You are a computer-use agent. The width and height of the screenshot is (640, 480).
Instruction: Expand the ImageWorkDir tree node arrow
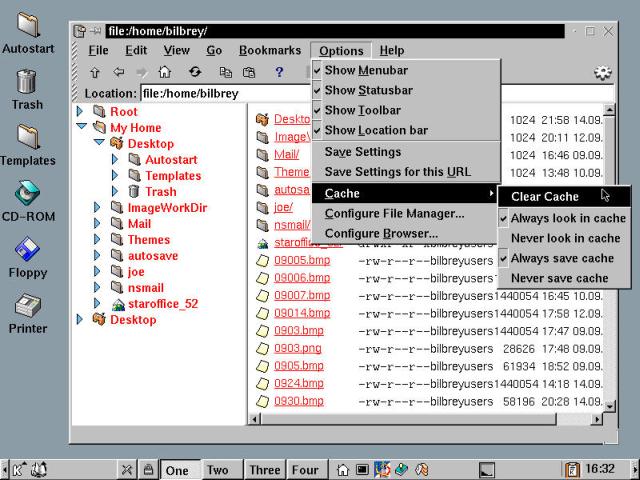coord(97,208)
